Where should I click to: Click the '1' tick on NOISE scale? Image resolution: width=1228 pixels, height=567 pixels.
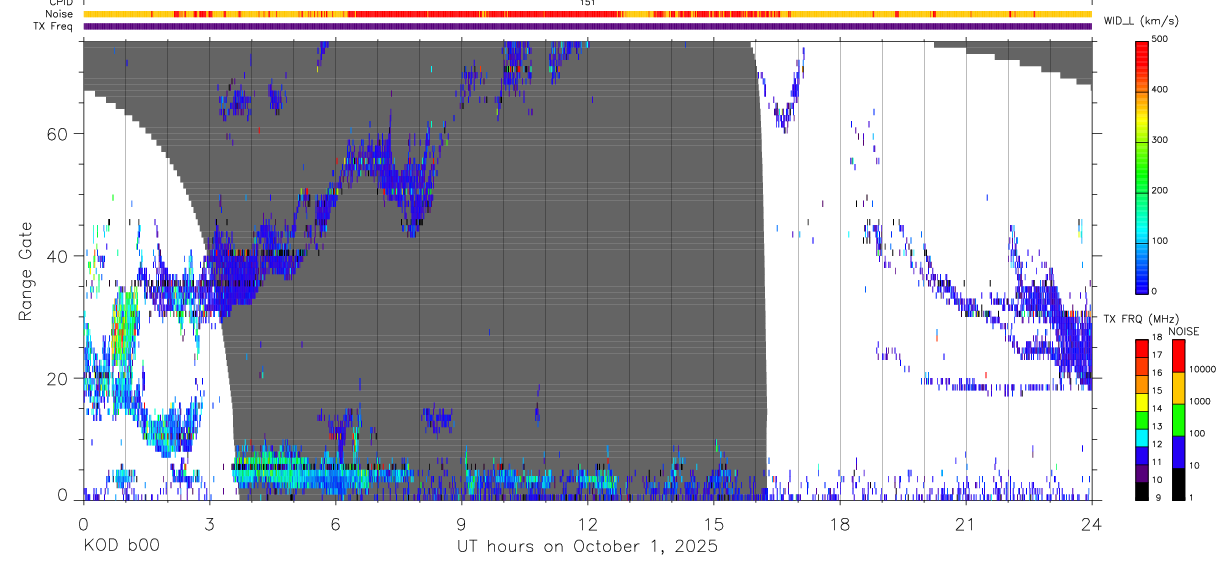tap(1192, 497)
